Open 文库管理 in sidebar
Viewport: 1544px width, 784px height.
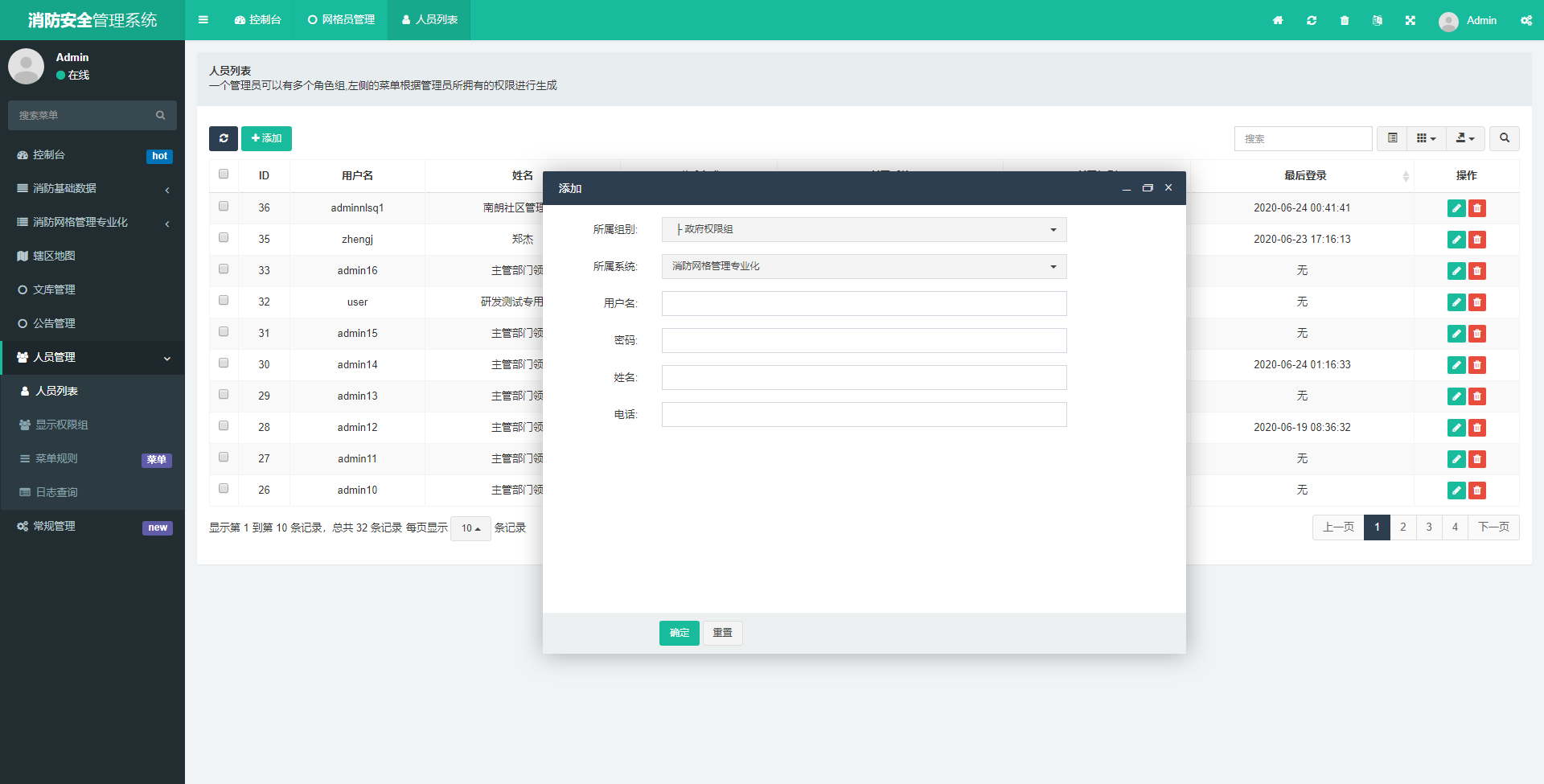tap(92, 289)
